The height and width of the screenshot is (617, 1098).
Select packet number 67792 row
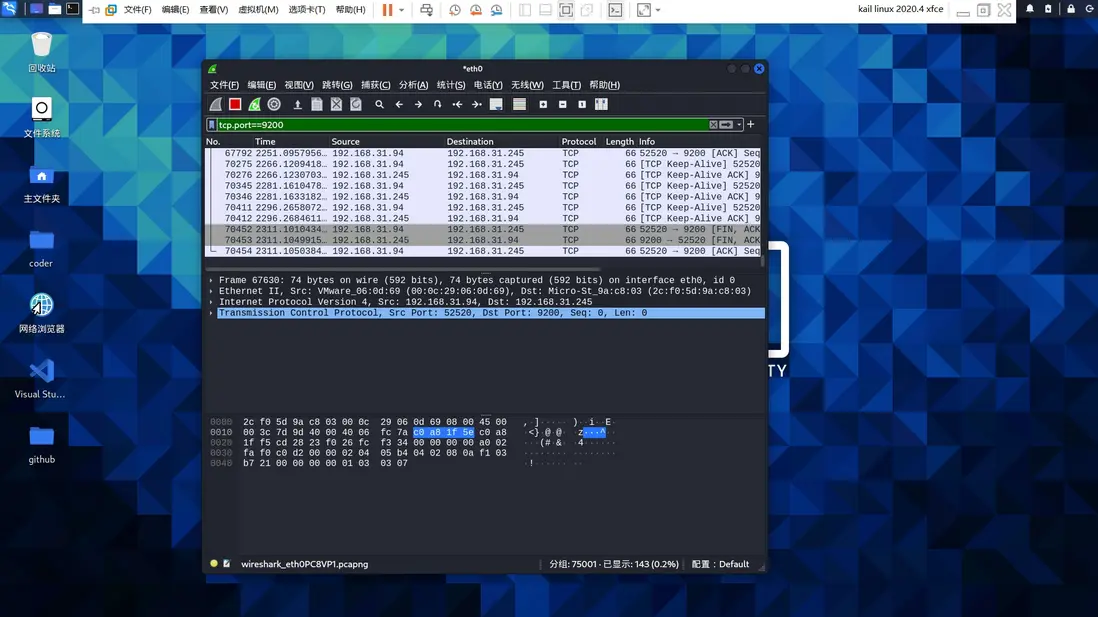tap(482, 153)
